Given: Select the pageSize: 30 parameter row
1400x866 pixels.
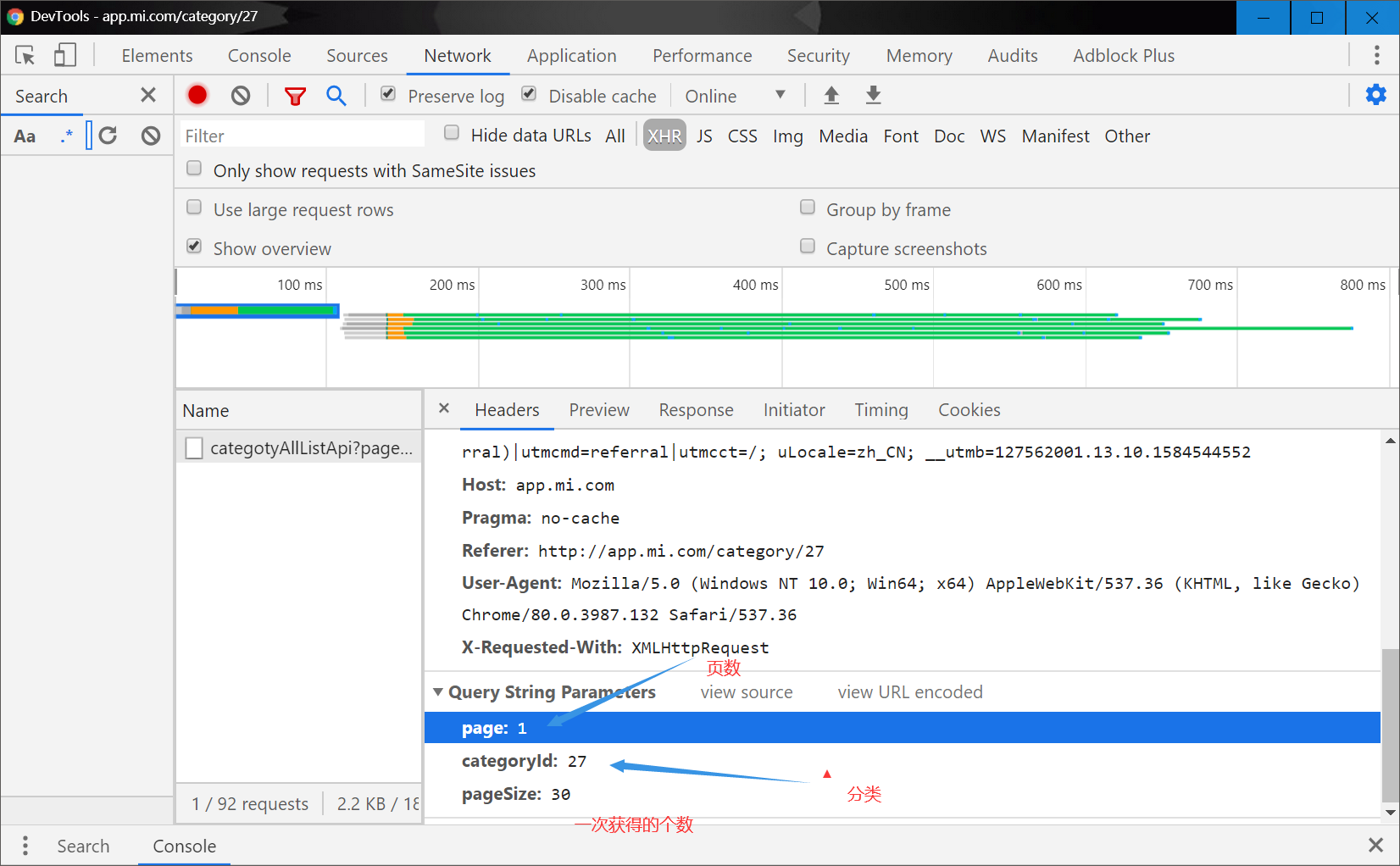Looking at the screenshot, I should point(903,794).
